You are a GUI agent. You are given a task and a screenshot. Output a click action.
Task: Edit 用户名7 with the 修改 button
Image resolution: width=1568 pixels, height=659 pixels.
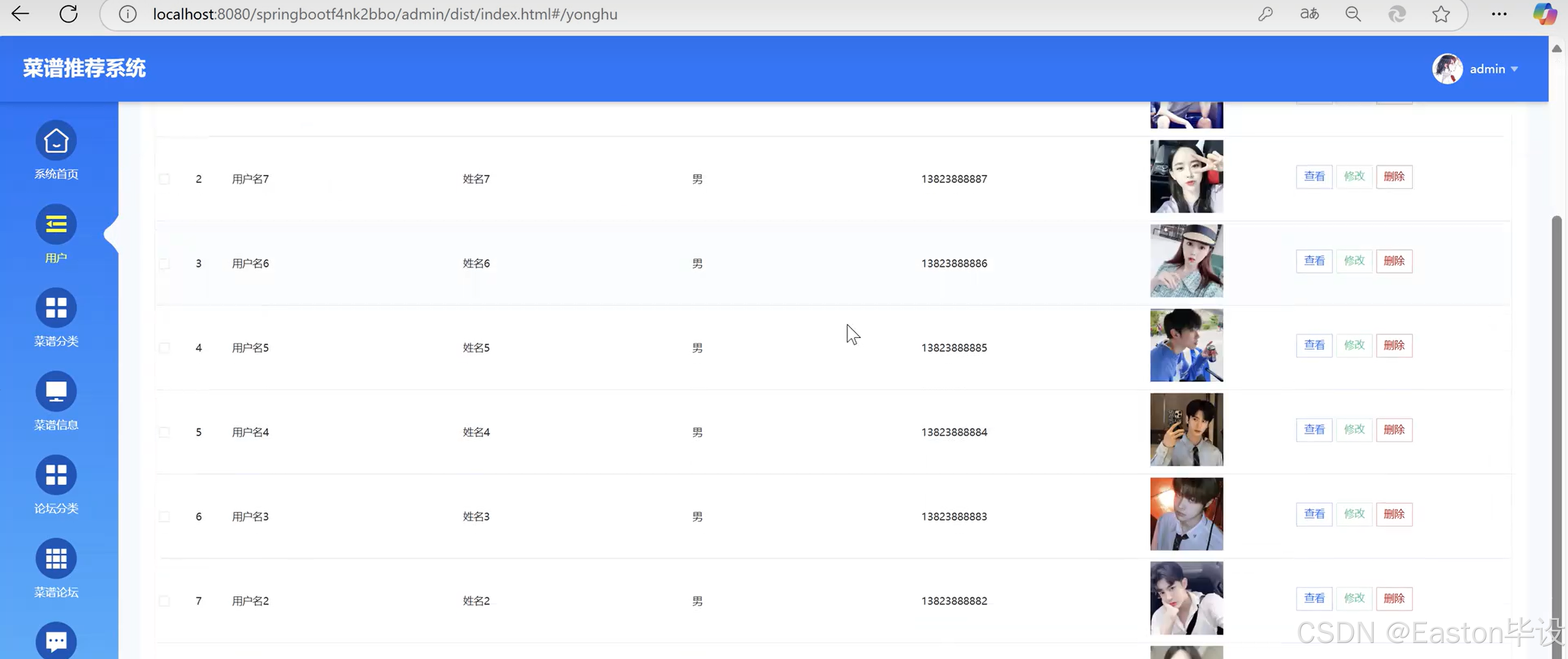(1354, 177)
